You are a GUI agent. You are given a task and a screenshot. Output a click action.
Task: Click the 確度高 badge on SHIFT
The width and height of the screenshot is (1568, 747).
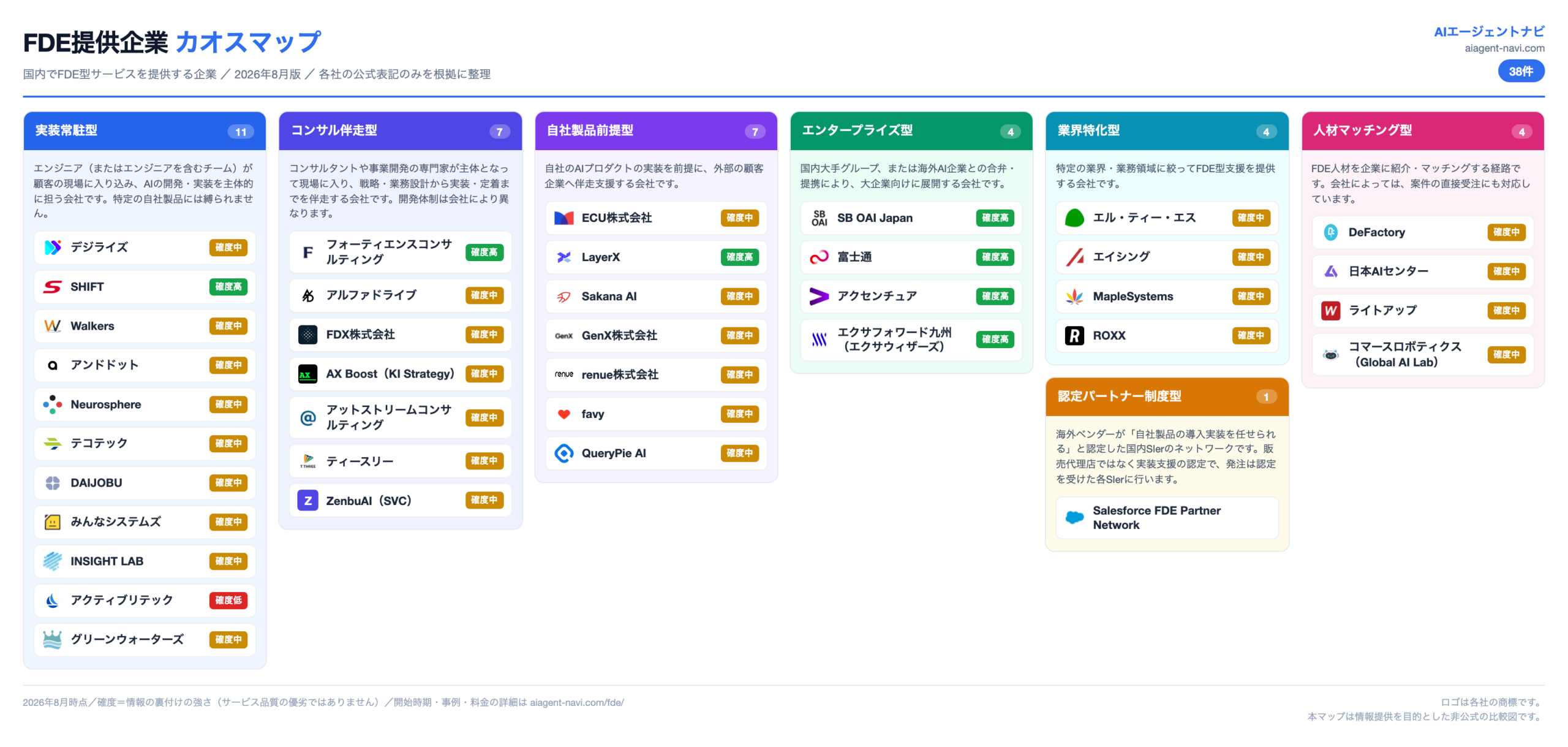coord(228,287)
